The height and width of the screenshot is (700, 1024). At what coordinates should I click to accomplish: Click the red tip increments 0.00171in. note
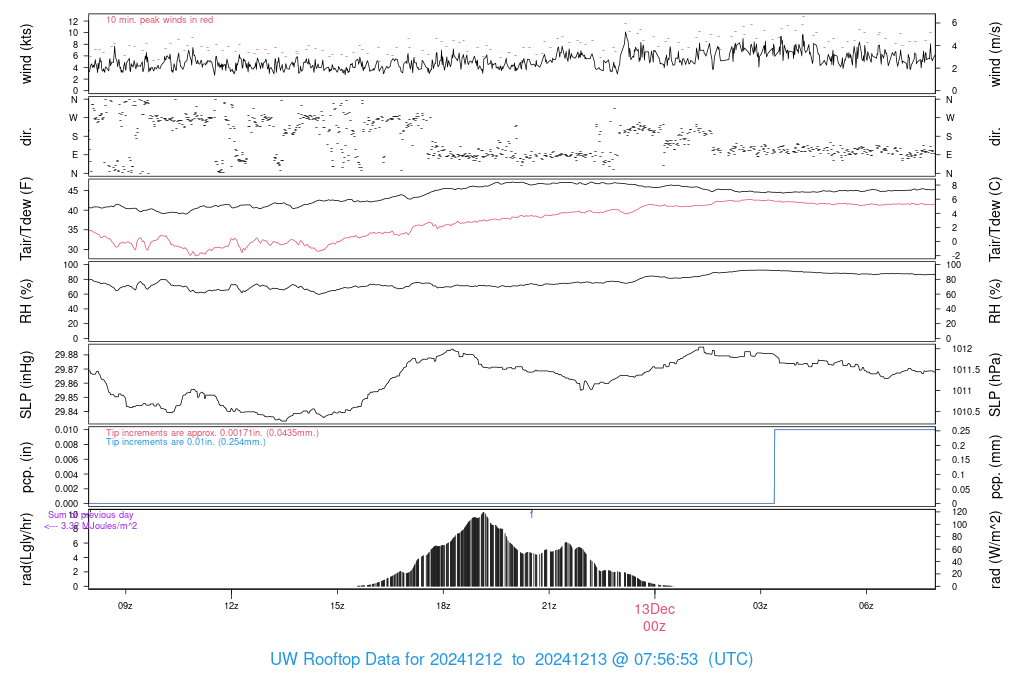coord(212,432)
